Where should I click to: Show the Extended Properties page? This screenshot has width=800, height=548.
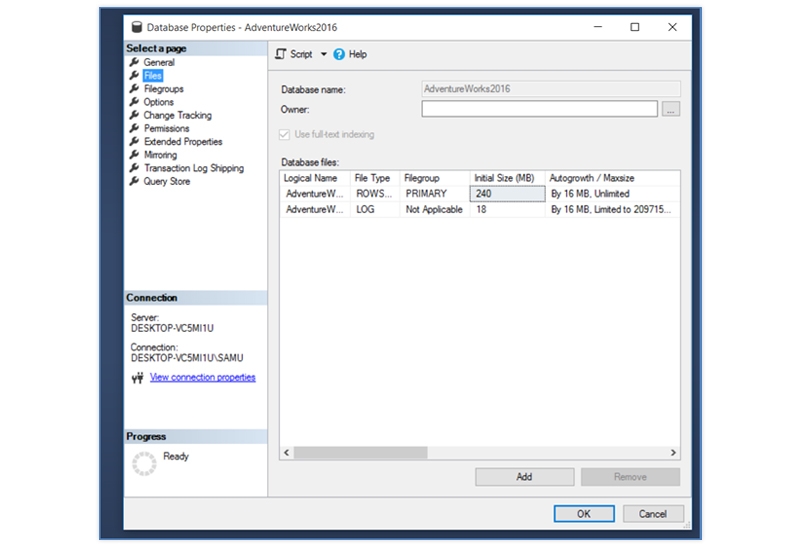pos(183,141)
